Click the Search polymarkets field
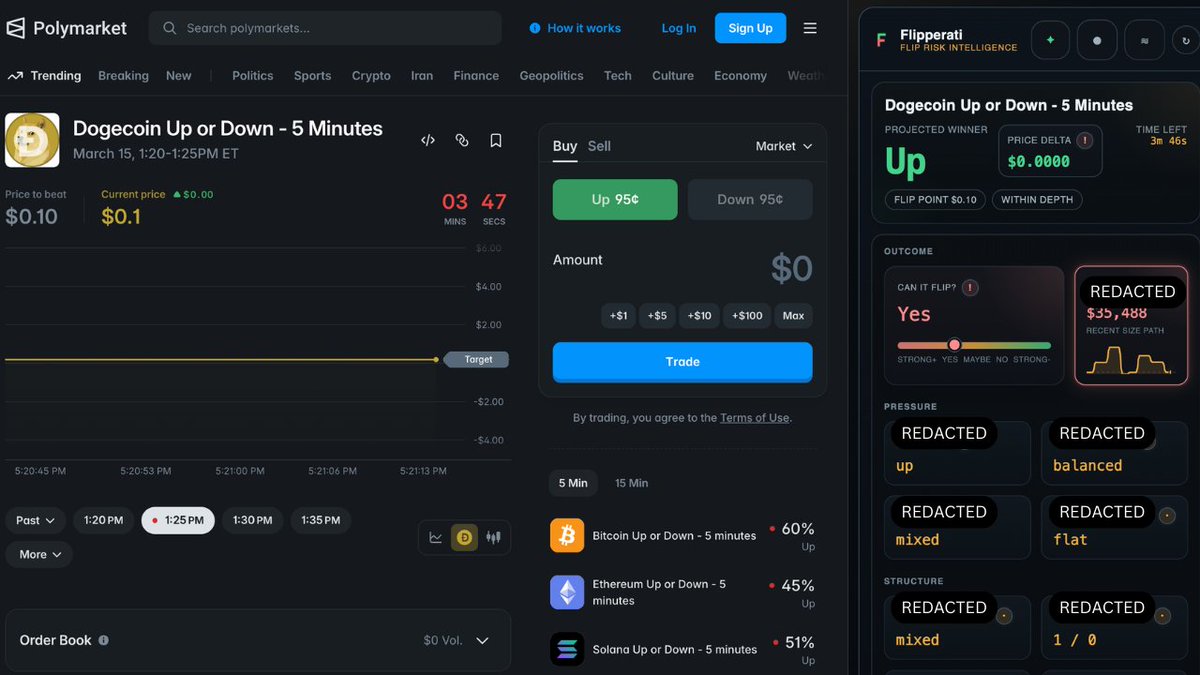The width and height of the screenshot is (1200, 675). click(325, 28)
